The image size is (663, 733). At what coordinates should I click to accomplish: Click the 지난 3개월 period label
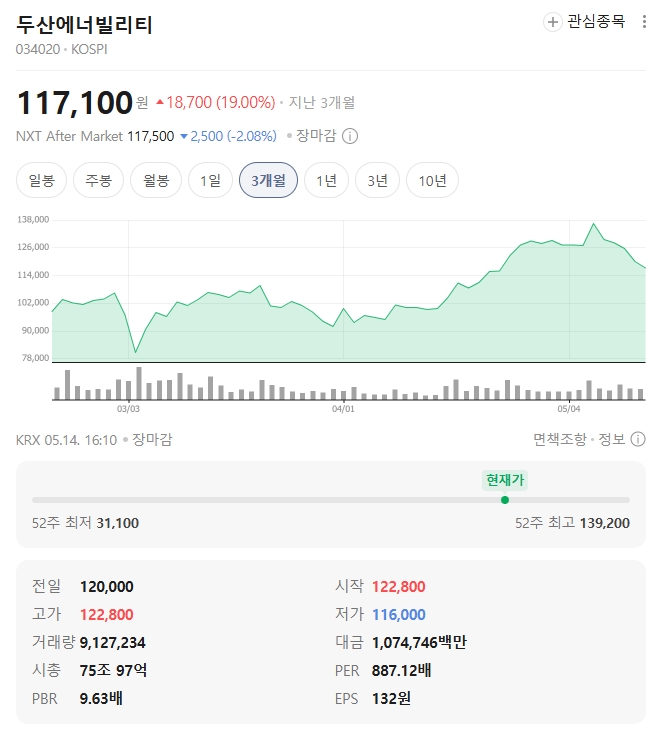pos(322,102)
